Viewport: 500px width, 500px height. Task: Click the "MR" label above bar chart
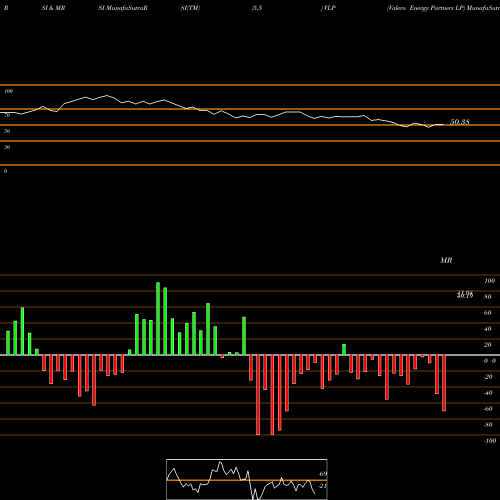click(x=446, y=260)
